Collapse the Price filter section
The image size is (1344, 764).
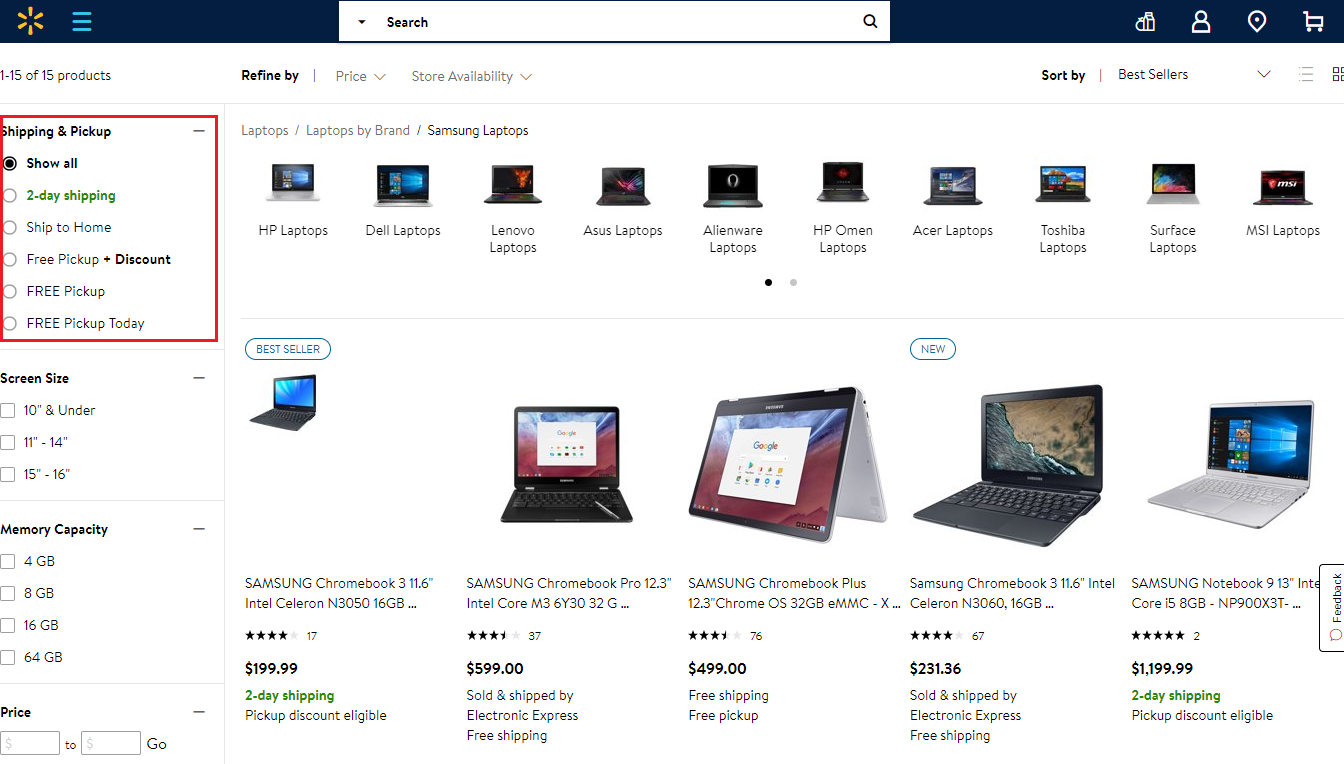tap(199, 712)
